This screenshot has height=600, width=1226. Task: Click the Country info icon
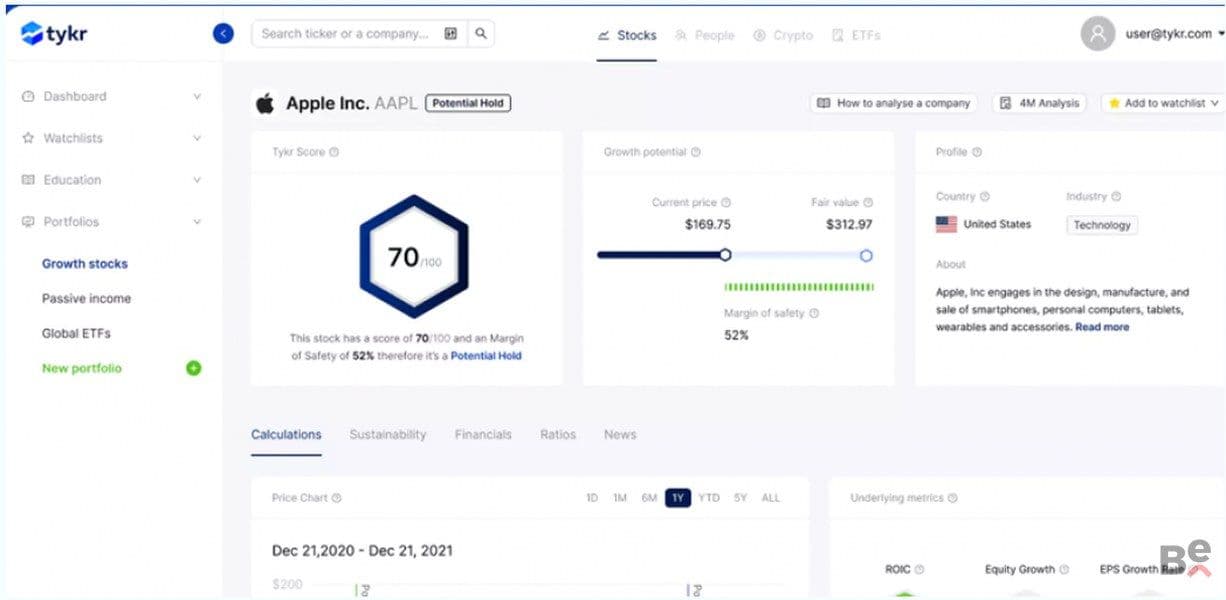[985, 197]
